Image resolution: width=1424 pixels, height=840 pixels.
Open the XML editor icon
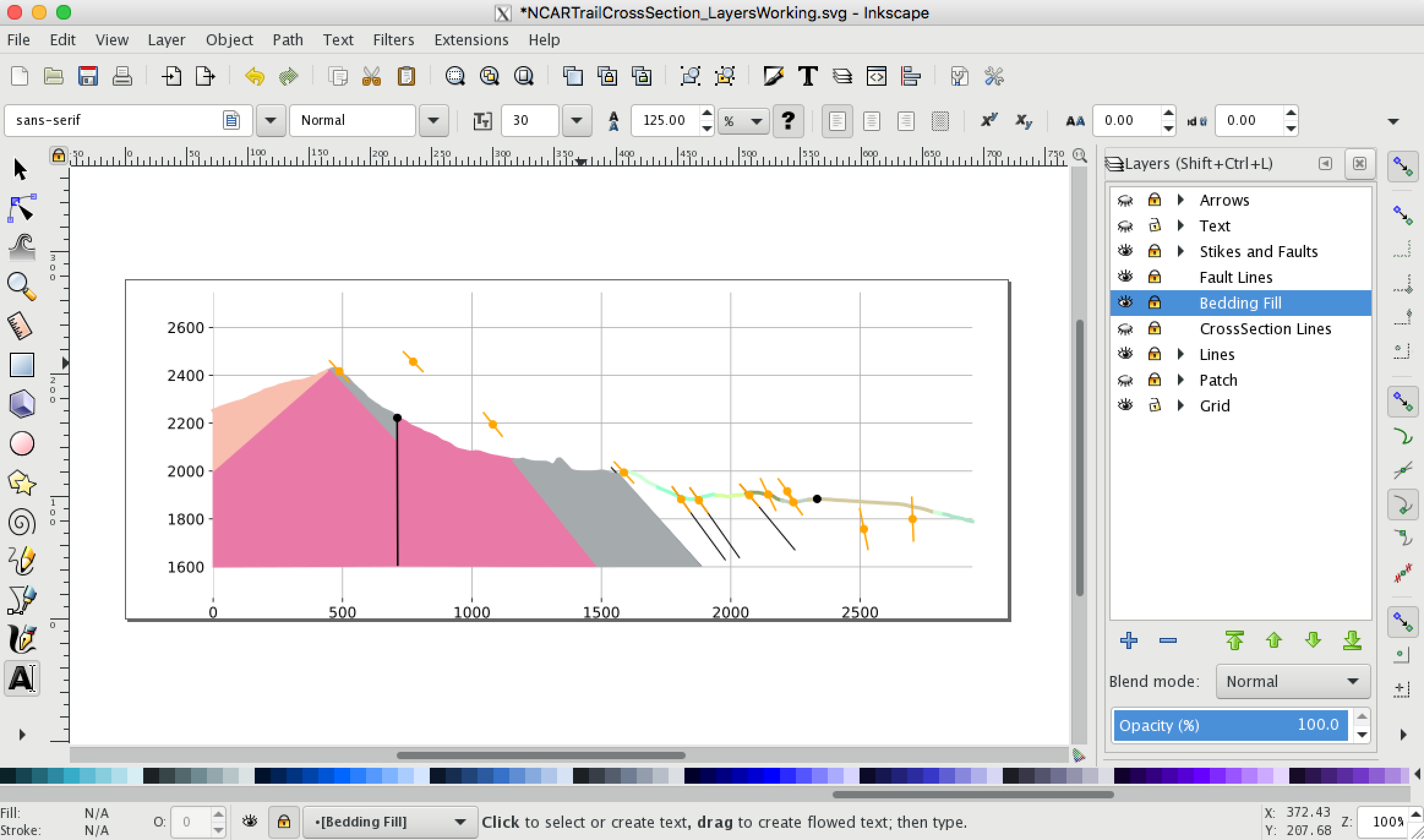(x=877, y=77)
